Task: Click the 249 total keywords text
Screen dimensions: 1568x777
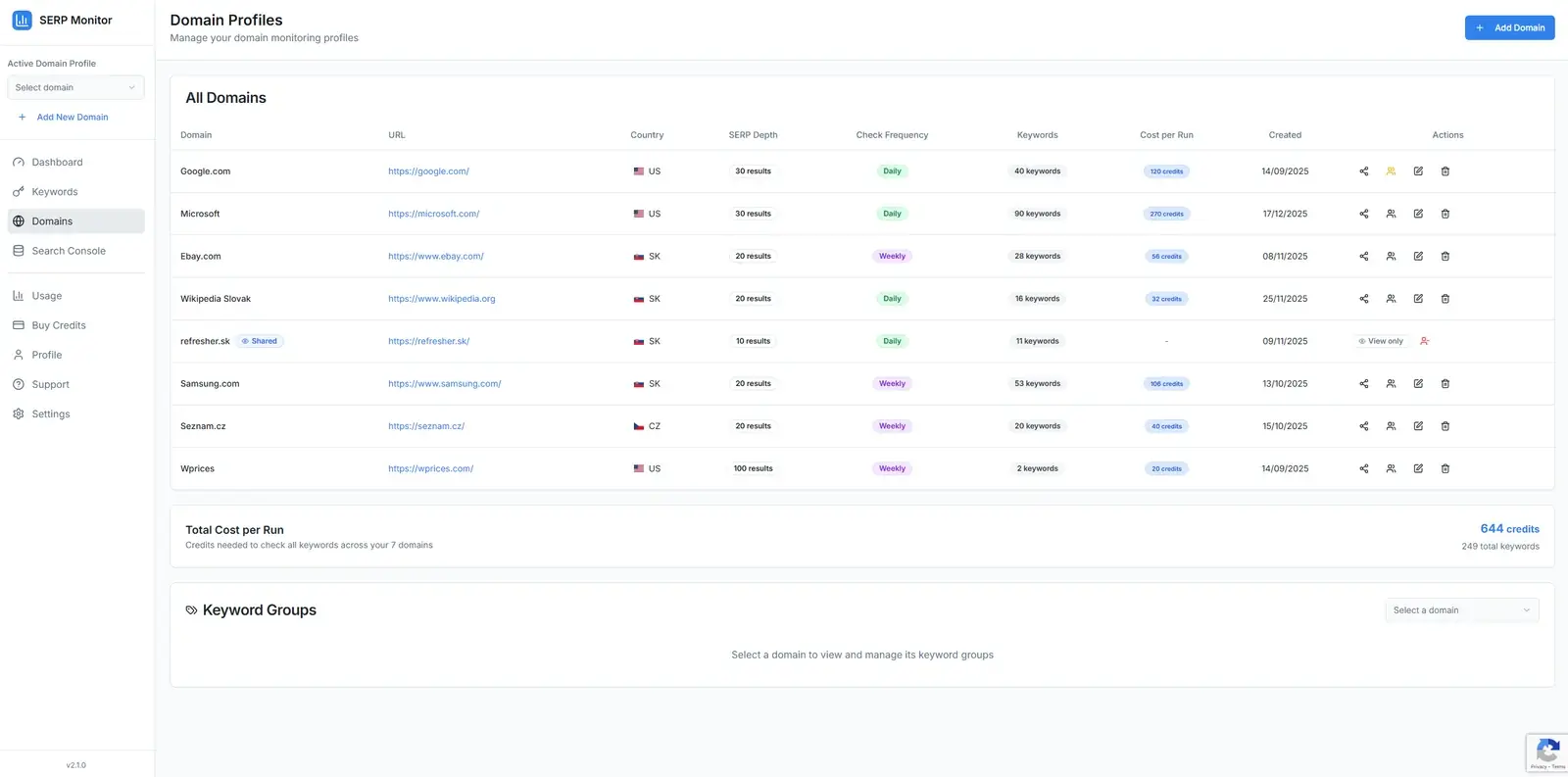Action: [x=1500, y=547]
